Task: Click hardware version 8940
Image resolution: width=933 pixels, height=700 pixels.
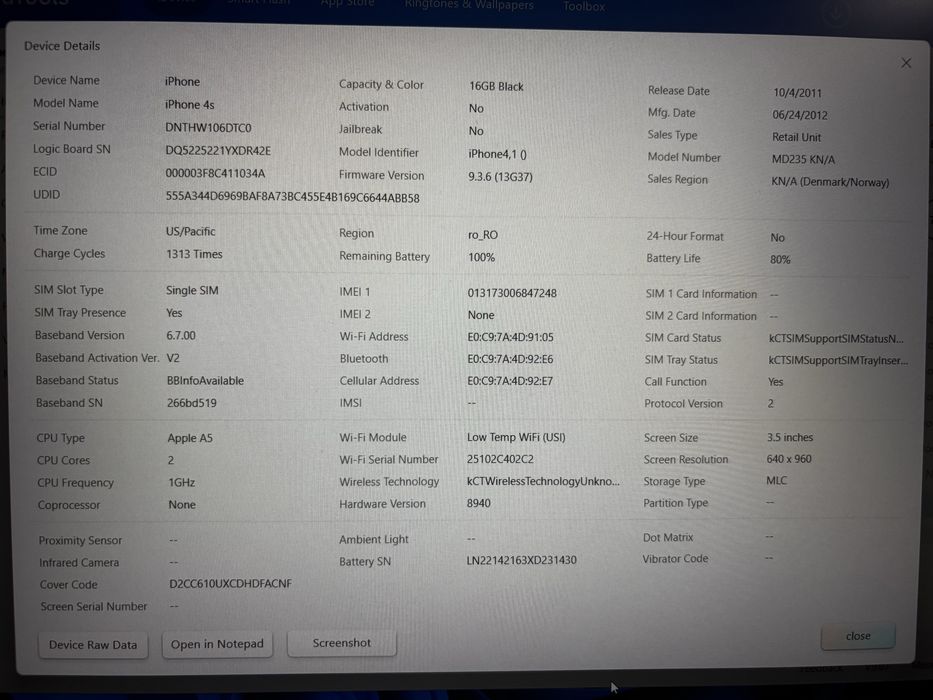Action: click(x=478, y=503)
